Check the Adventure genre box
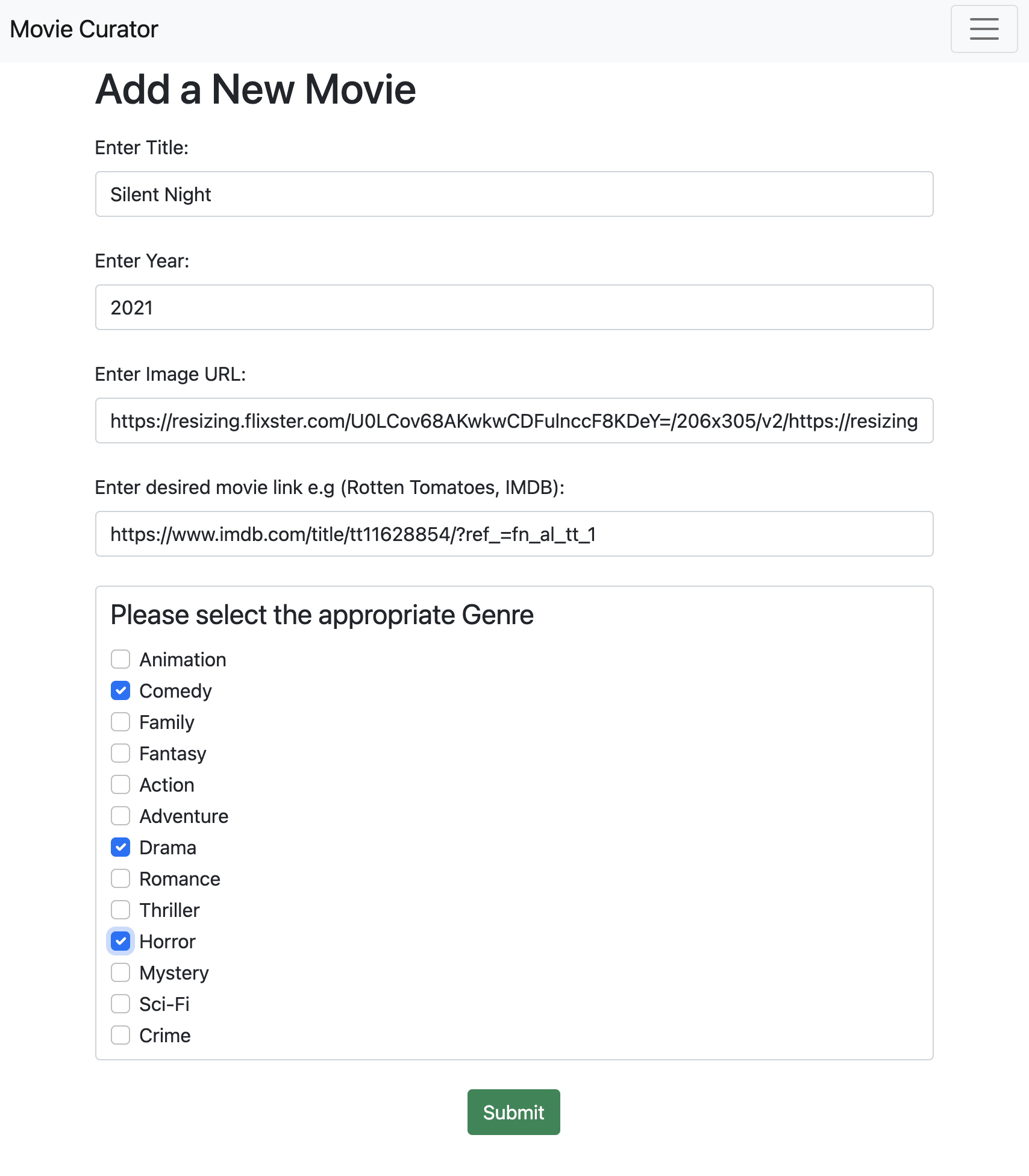Viewport: 1029px width, 1176px height. pos(120,816)
